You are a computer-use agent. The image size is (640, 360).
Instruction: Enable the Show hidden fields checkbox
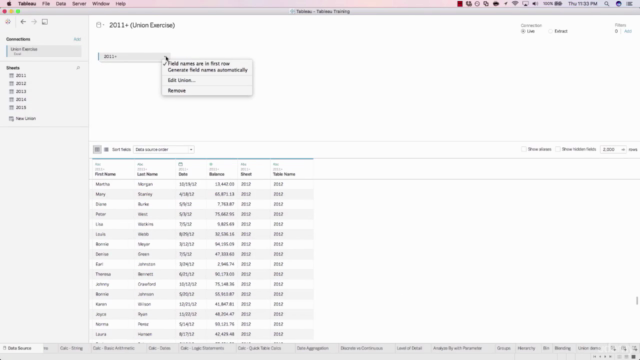pos(558,149)
